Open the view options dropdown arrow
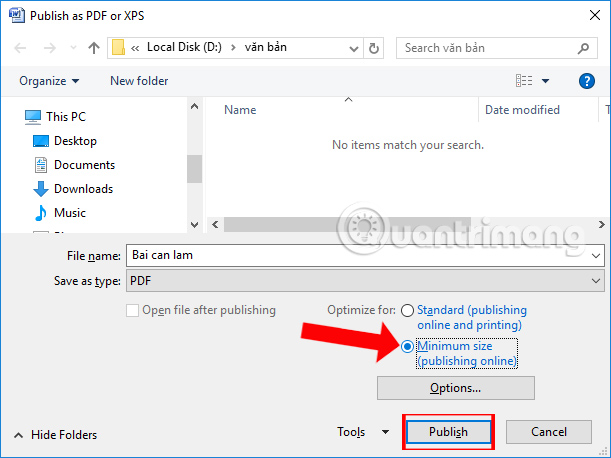Screen dimensions: 611x458 [545, 81]
